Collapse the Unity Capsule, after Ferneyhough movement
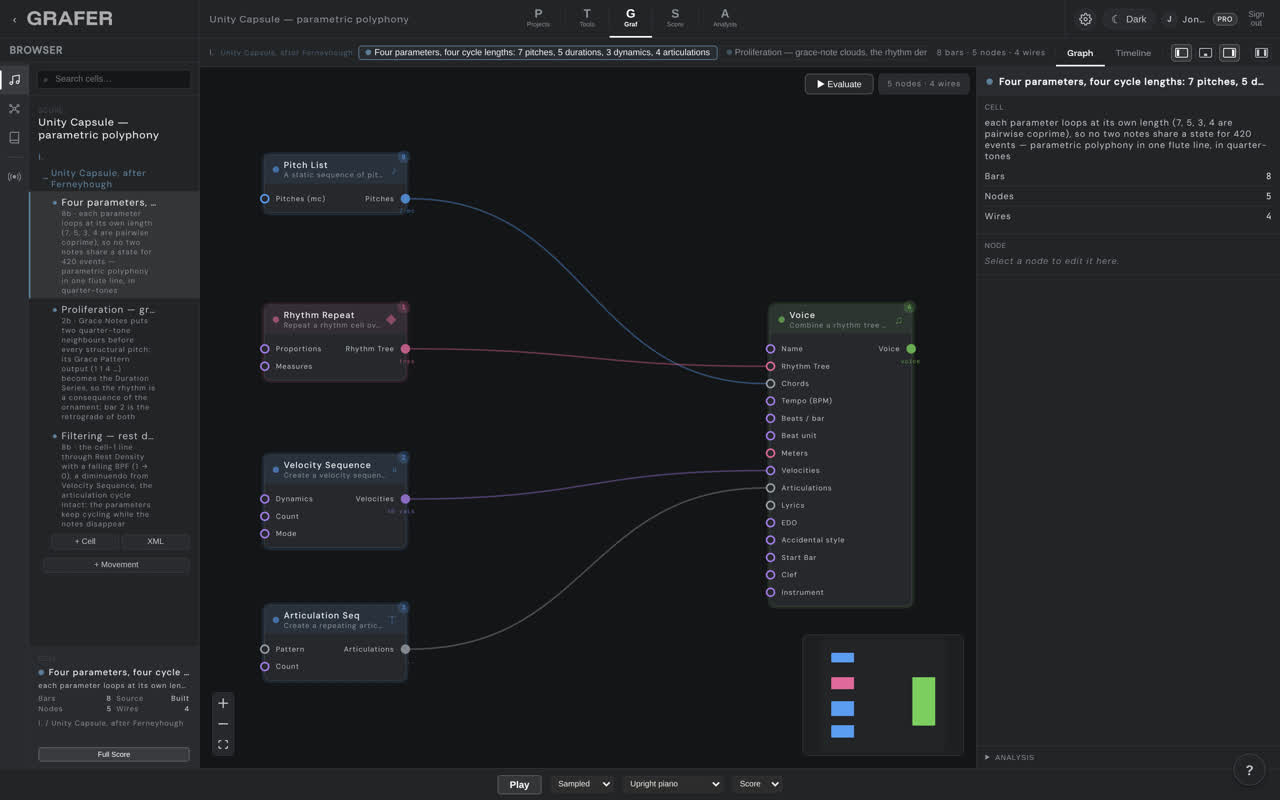 [x=46, y=177]
